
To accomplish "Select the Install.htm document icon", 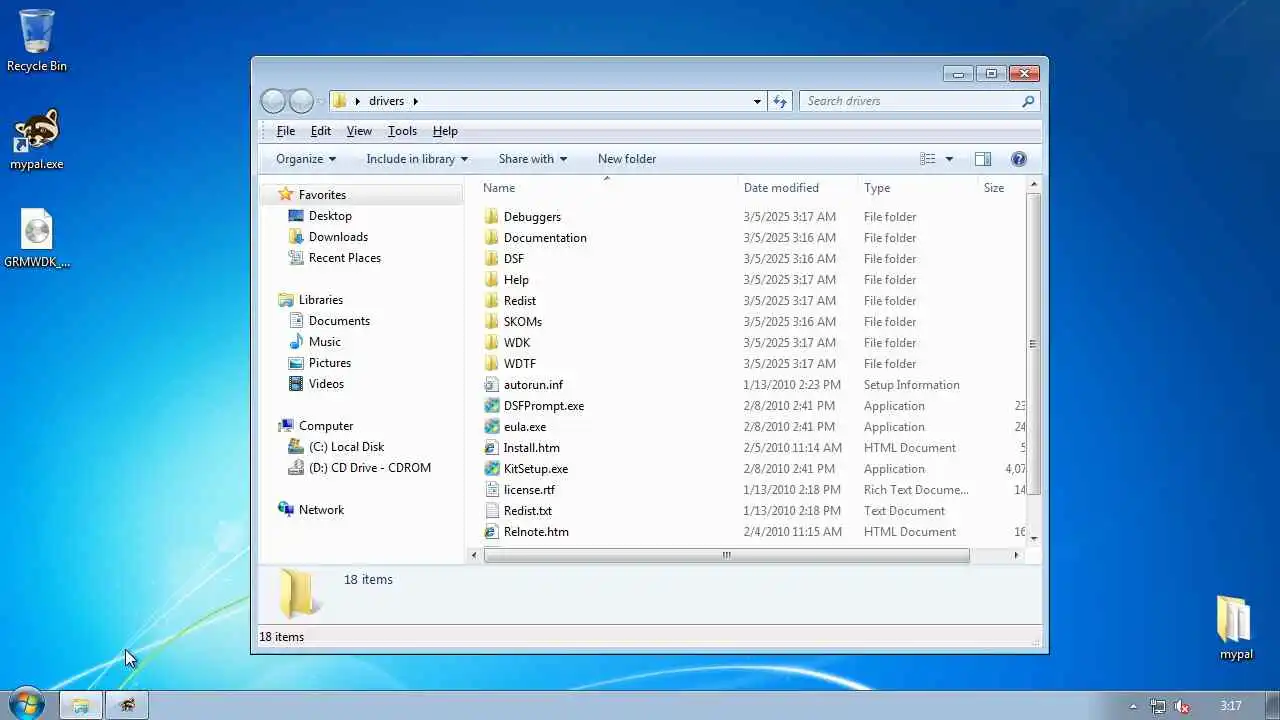I will (491, 448).
